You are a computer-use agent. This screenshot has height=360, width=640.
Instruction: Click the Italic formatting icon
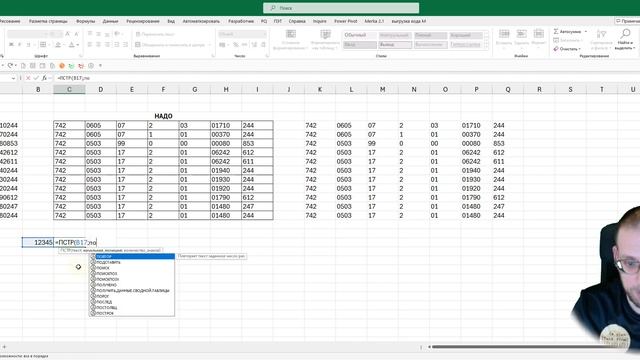click(20, 44)
